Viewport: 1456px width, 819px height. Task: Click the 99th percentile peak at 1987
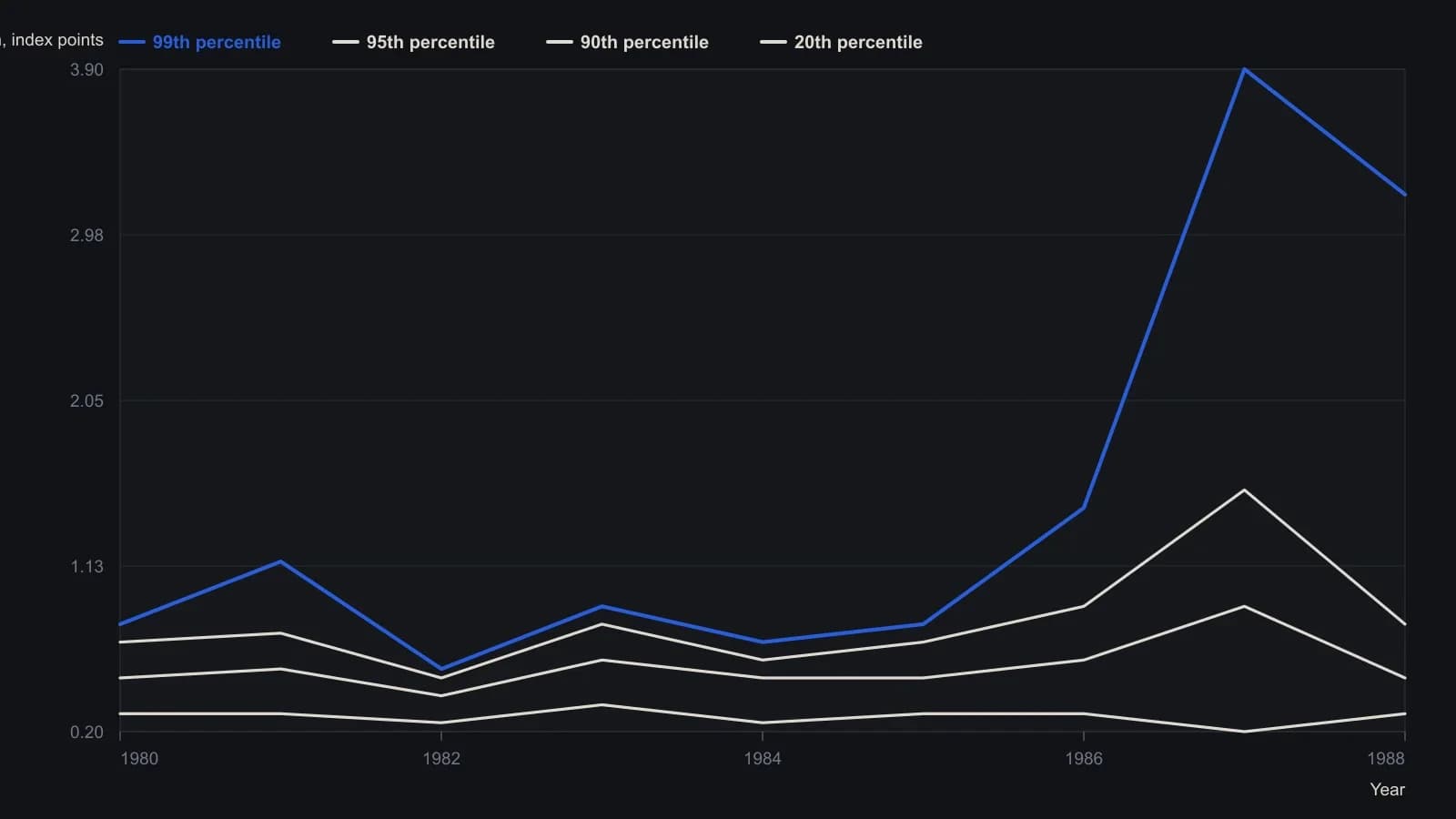(1244, 69)
